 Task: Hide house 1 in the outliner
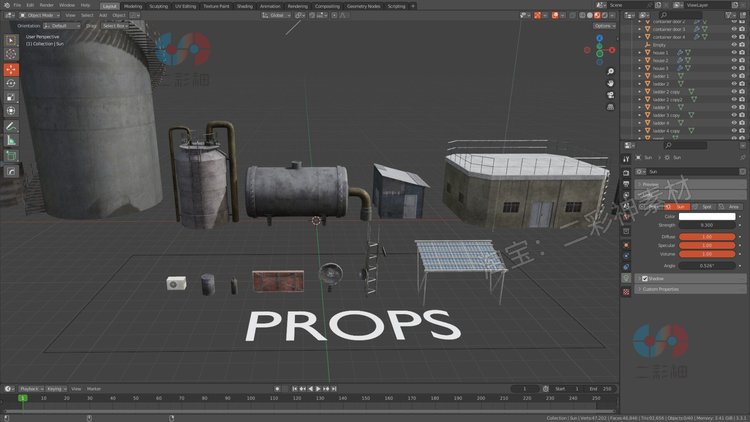click(x=733, y=53)
